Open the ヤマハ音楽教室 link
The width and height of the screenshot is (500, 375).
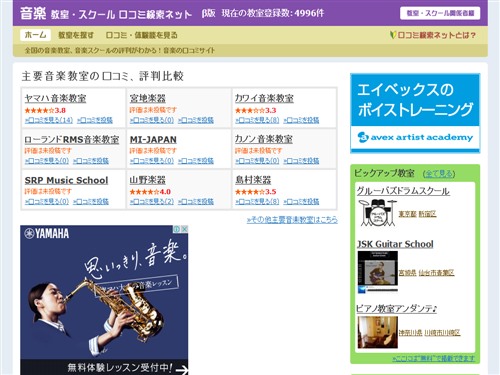[55, 98]
